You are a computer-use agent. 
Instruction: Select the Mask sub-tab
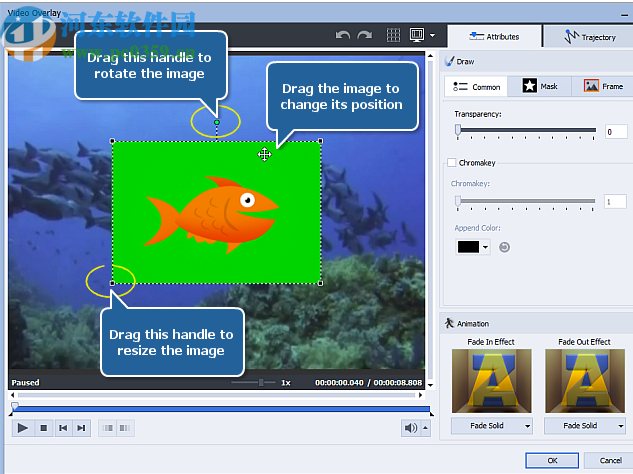(540, 86)
